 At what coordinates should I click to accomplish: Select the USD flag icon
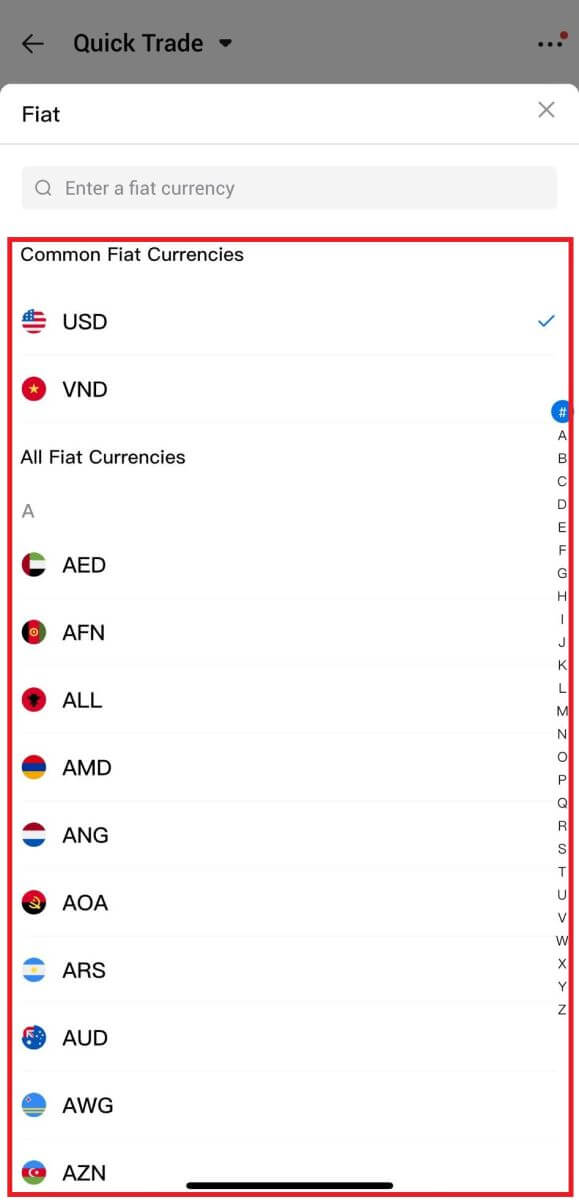tap(35, 321)
